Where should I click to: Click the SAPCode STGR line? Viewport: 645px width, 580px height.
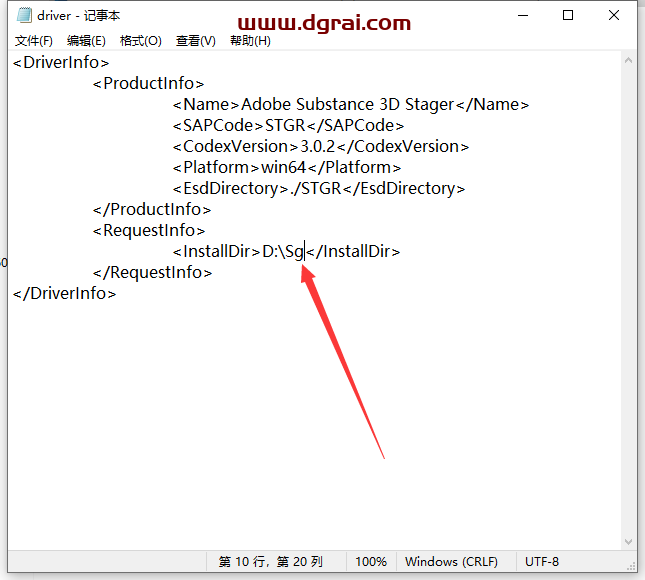click(x=288, y=125)
